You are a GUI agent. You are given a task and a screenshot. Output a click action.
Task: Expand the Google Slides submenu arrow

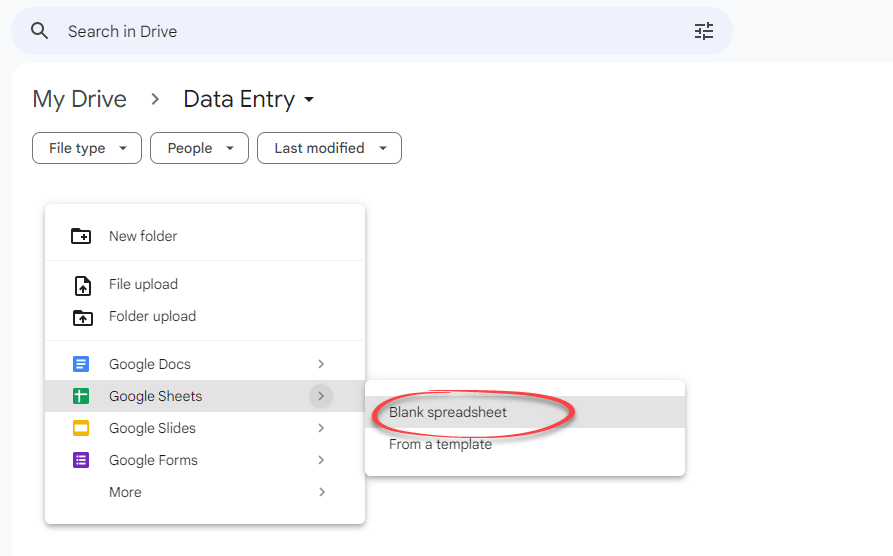(x=321, y=428)
